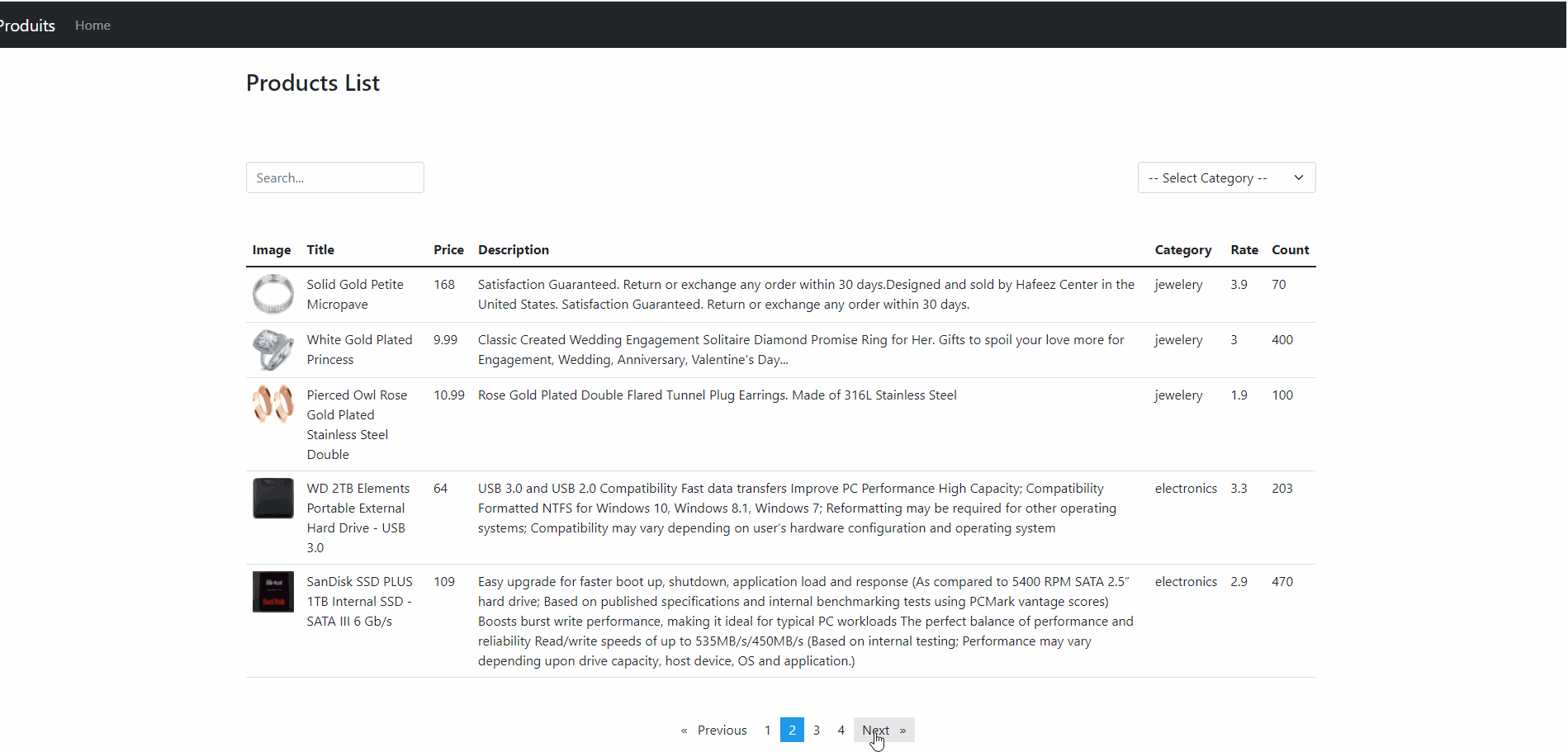Click the Pierced Owl Rose earrings image
Screen dimensions: 1568x752
click(272, 404)
